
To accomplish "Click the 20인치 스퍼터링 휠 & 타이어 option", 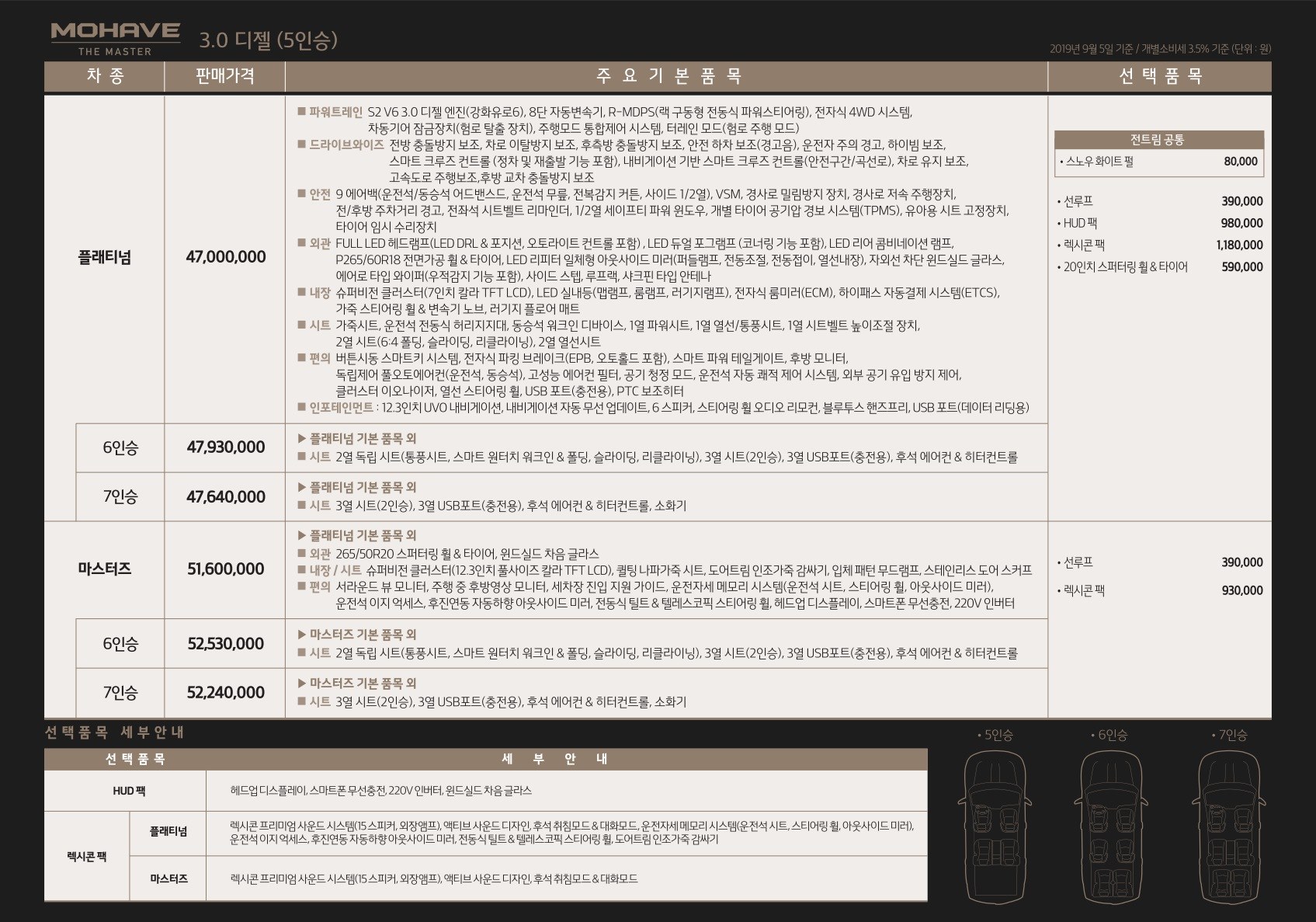I will click(1125, 266).
